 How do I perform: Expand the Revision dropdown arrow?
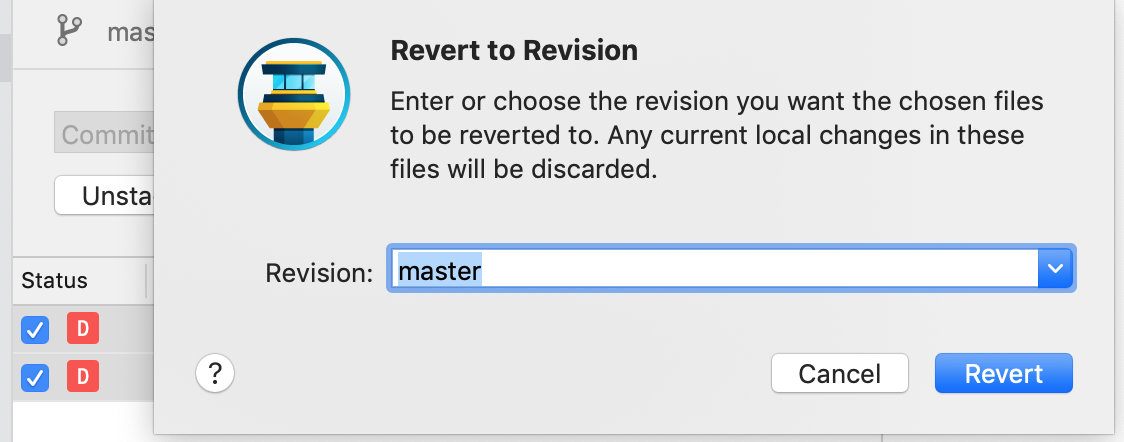(x=1055, y=269)
